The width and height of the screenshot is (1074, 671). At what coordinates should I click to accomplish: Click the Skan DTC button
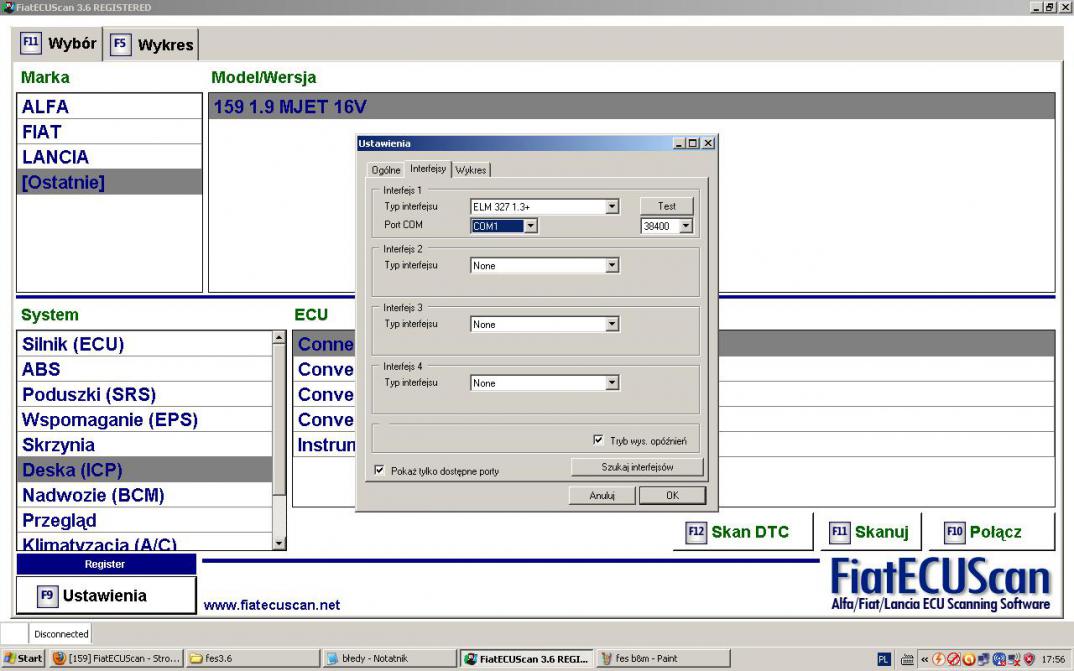tap(742, 532)
